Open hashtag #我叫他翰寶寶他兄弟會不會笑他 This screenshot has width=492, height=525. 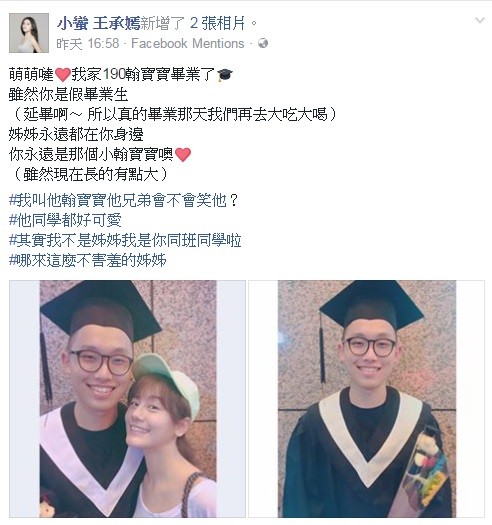(123, 201)
